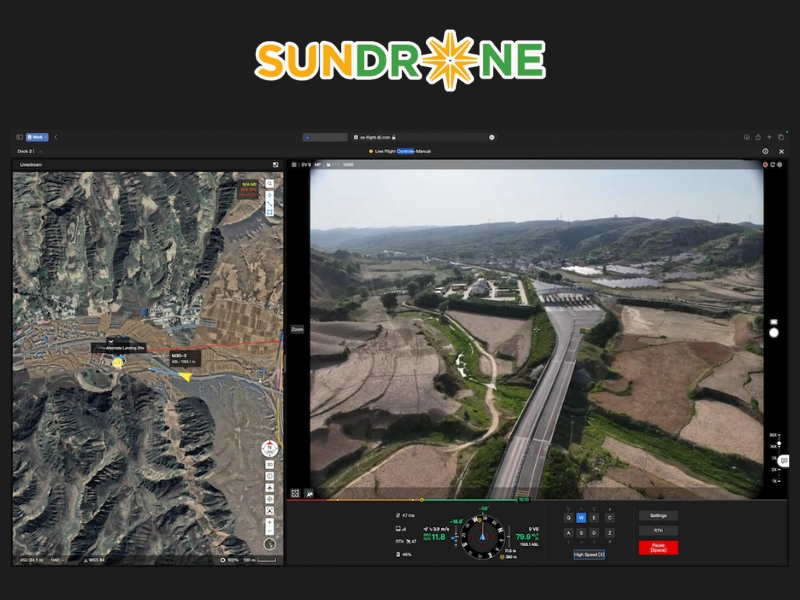Click the EV 0 exposure setting
Screen dimensions: 800x600
coord(306,165)
